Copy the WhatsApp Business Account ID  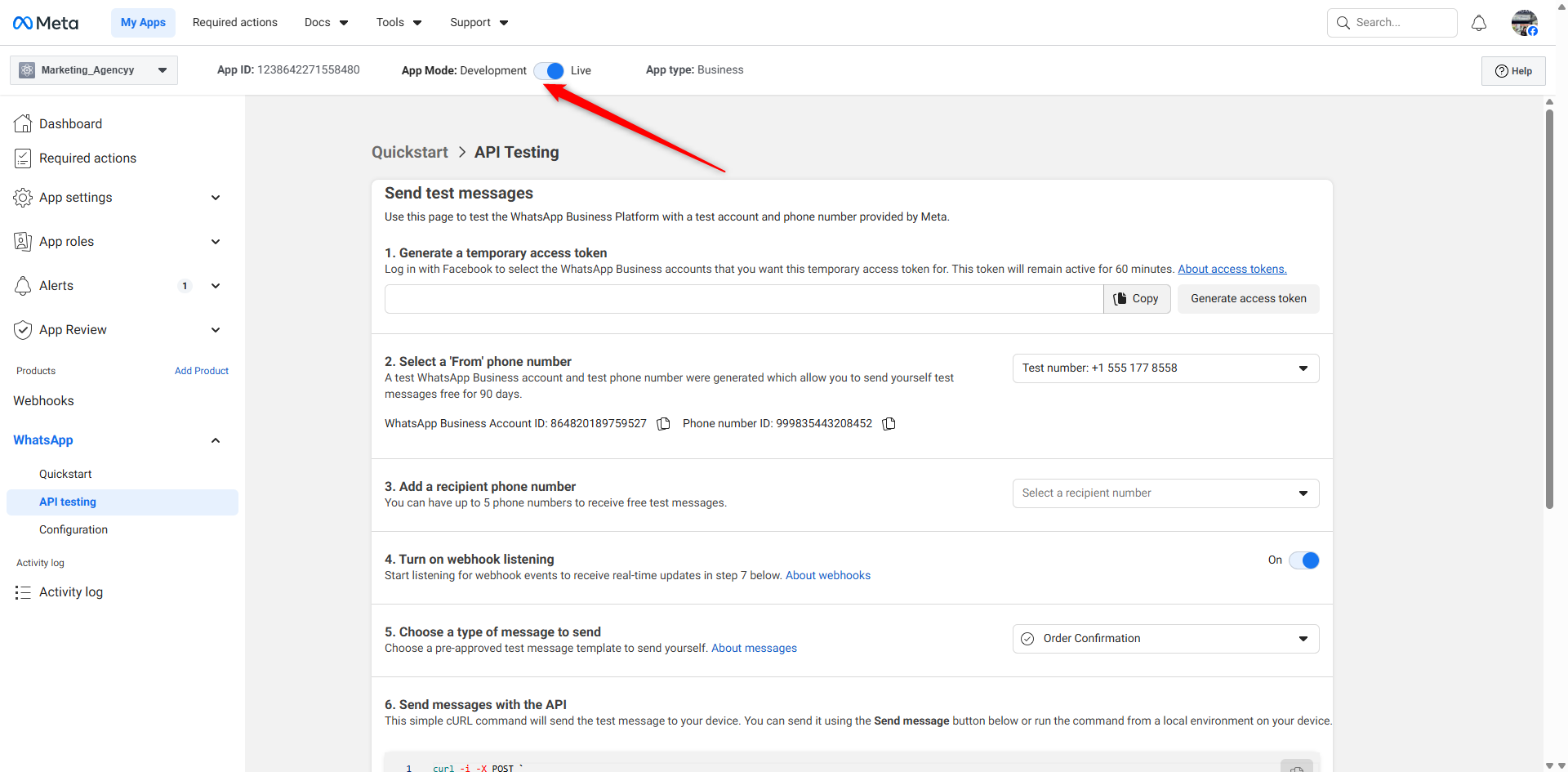(x=664, y=424)
